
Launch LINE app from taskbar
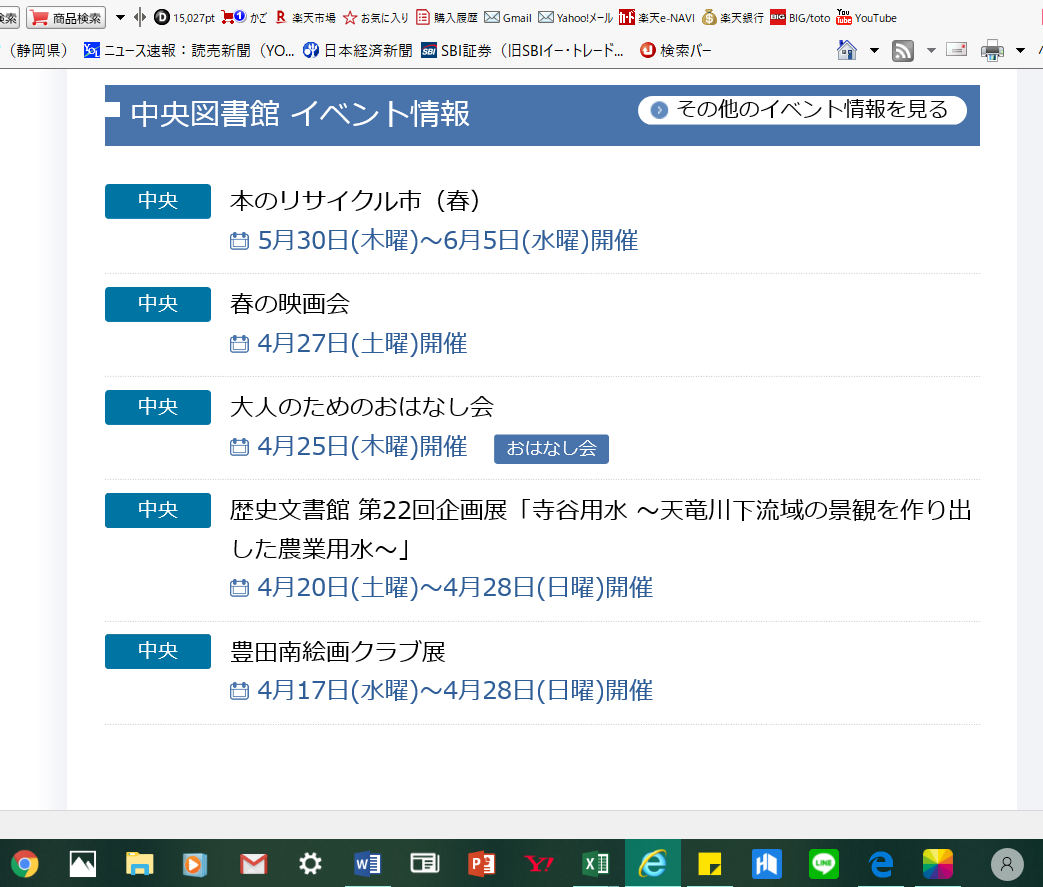(823, 864)
